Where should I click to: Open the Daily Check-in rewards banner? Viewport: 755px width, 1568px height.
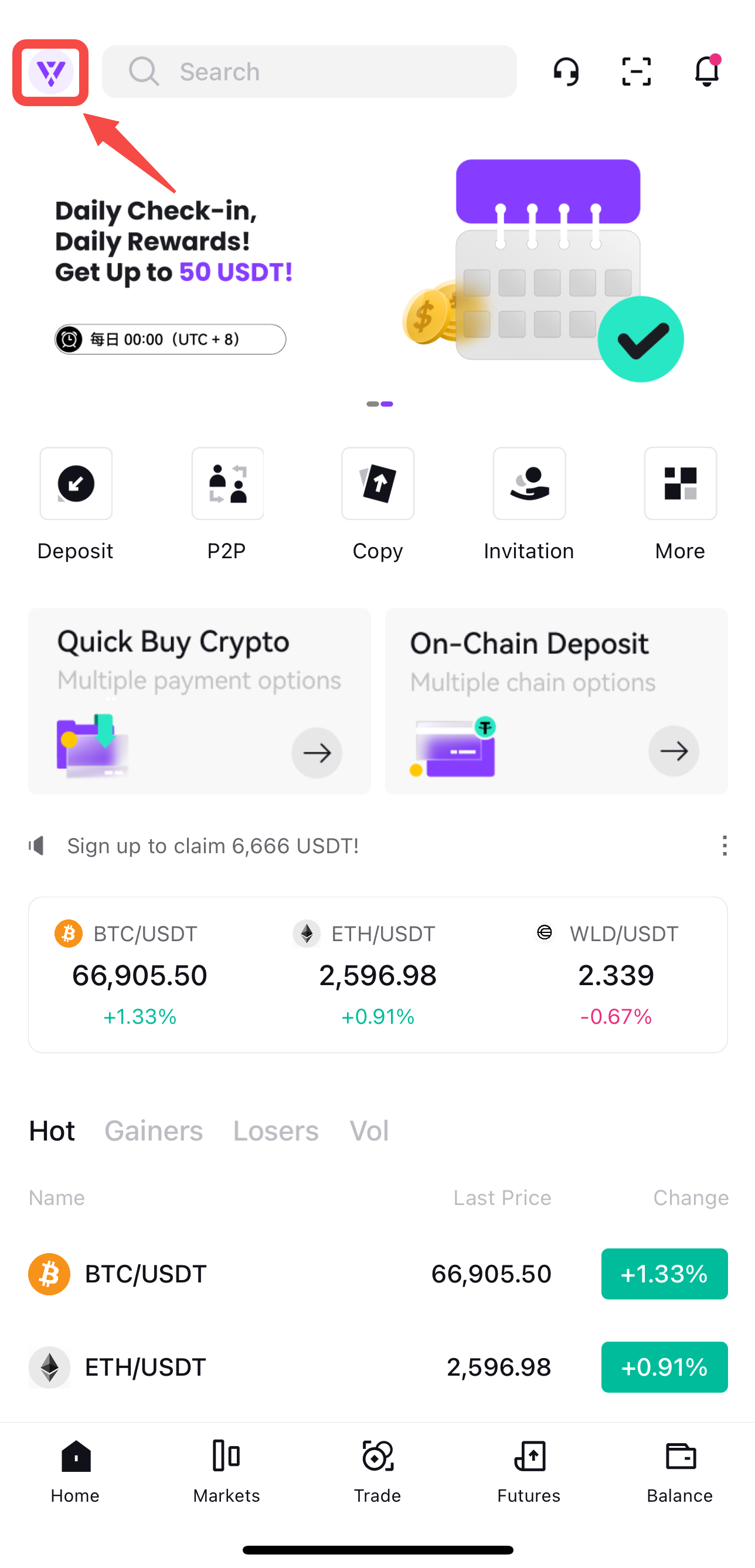coord(377,268)
